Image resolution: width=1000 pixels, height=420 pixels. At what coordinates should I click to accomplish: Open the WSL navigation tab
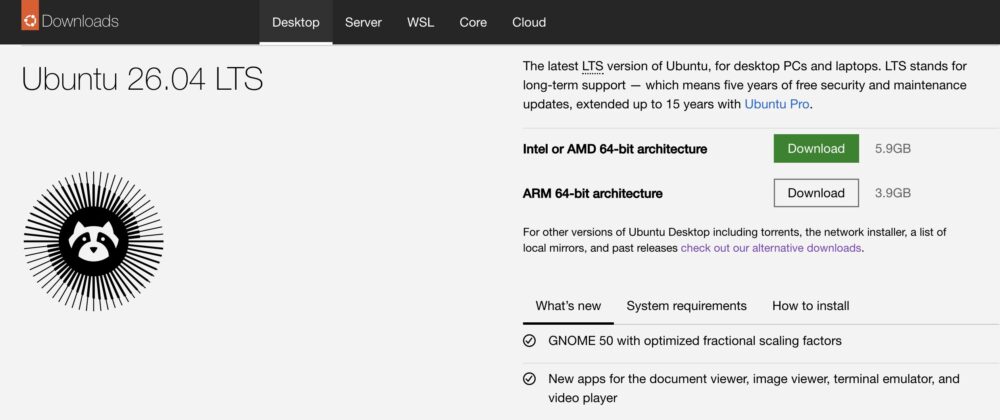(x=420, y=22)
